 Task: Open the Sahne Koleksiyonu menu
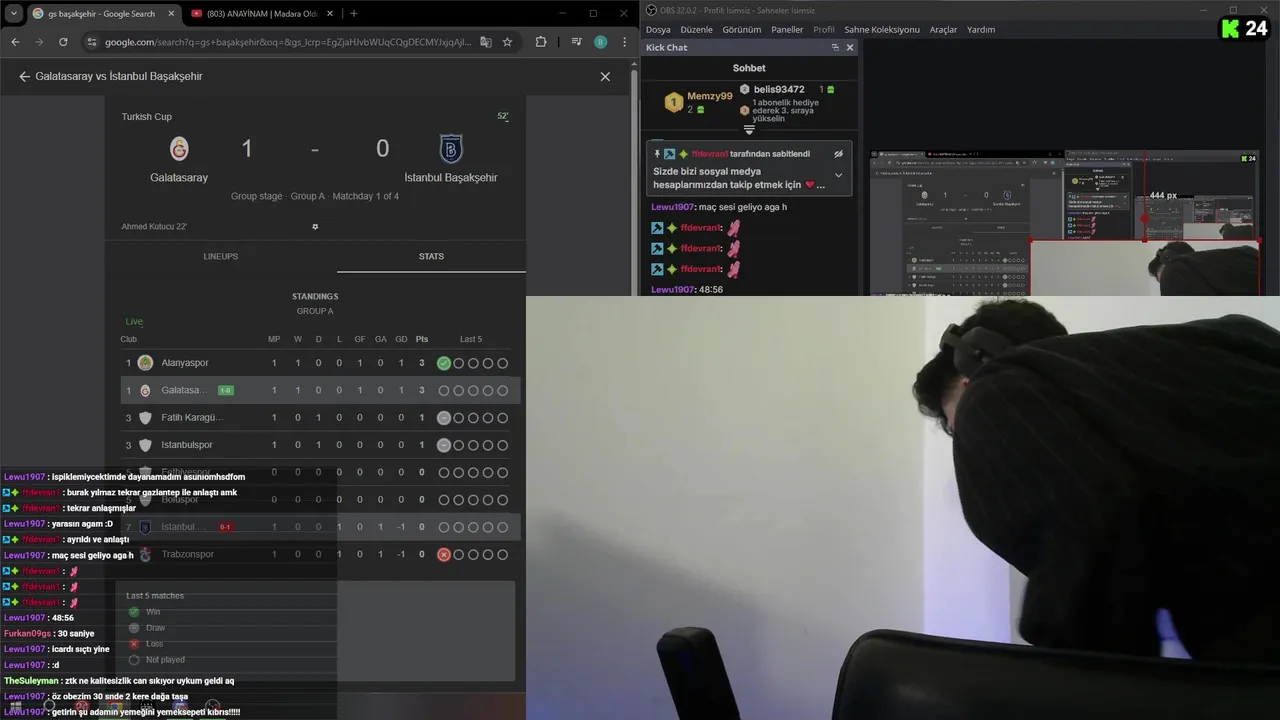pos(882,29)
